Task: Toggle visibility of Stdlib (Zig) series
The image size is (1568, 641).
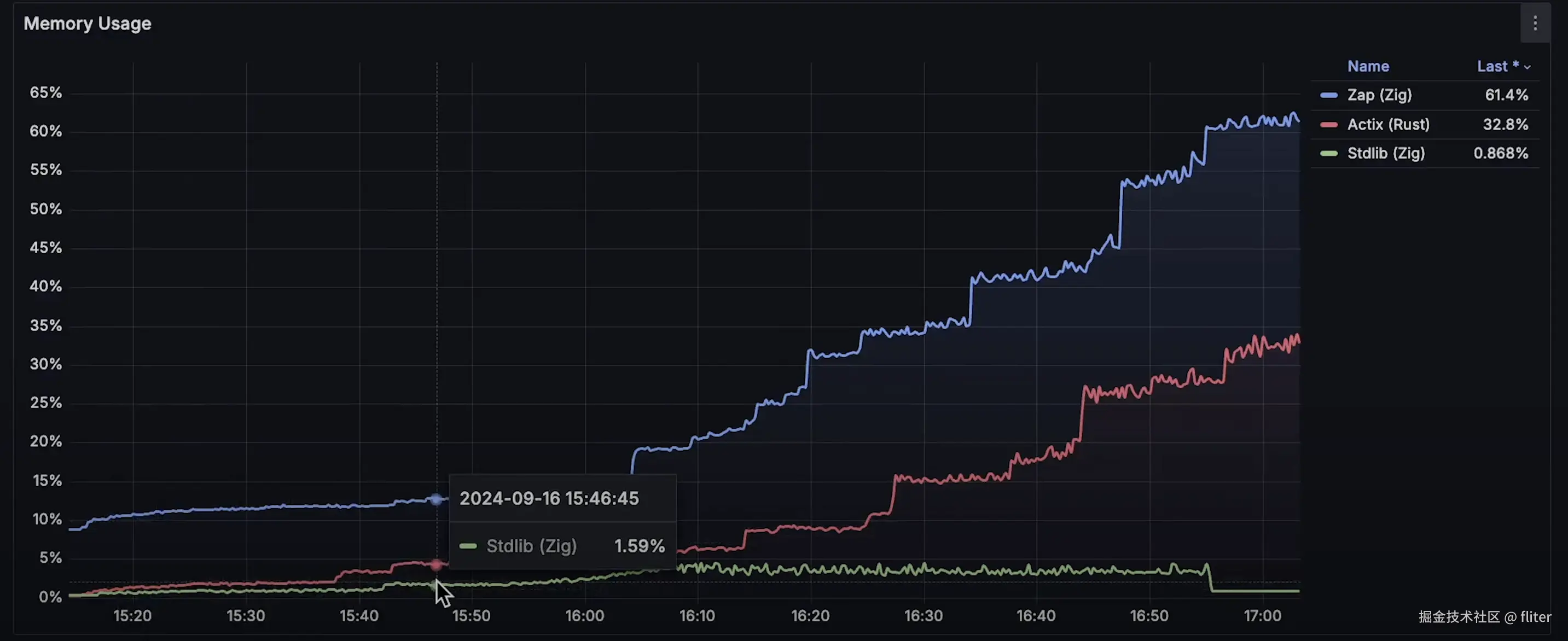Action: click(1385, 153)
